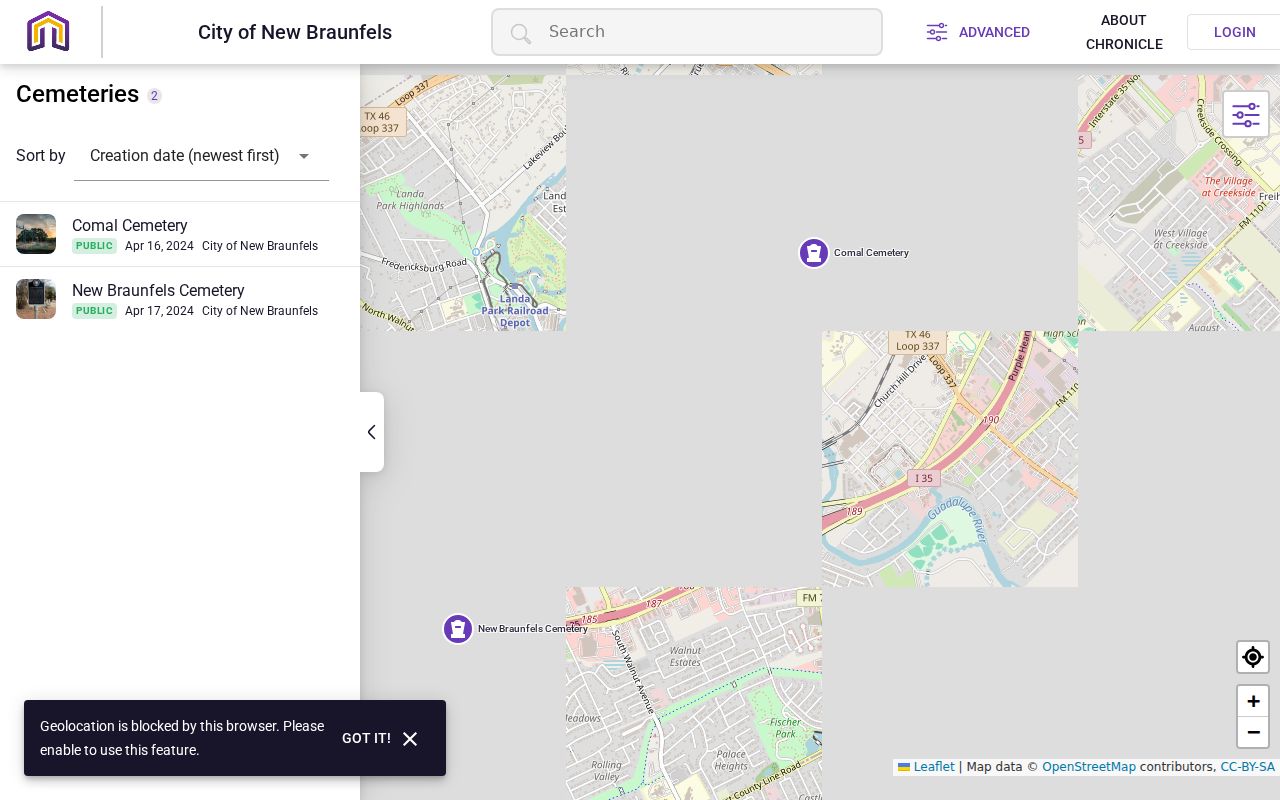Click the search magnifier icon
The height and width of the screenshot is (800, 1280).
pos(520,33)
